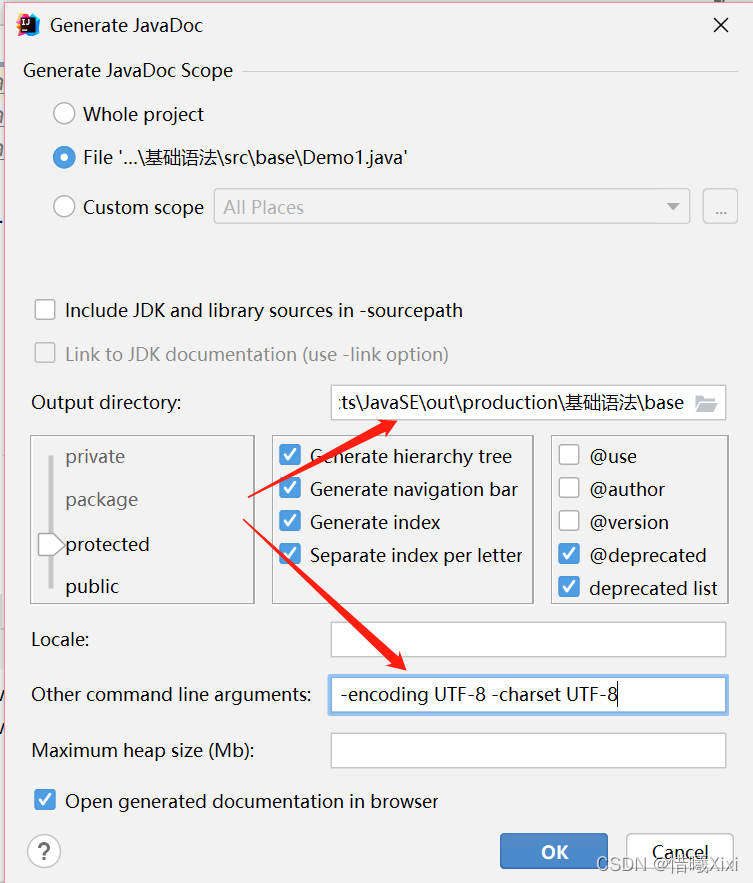Focus the Maximum heap size input
Screen dimensions: 753x883
click(x=528, y=750)
